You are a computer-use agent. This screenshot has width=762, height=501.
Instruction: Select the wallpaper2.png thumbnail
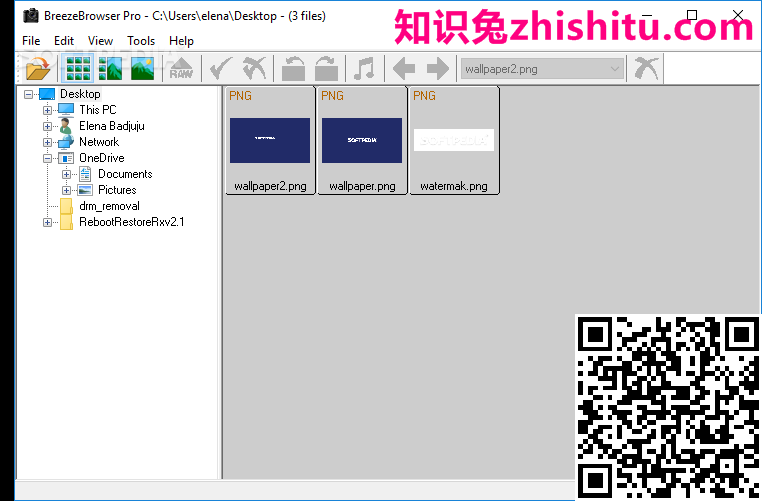[x=270, y=140]
